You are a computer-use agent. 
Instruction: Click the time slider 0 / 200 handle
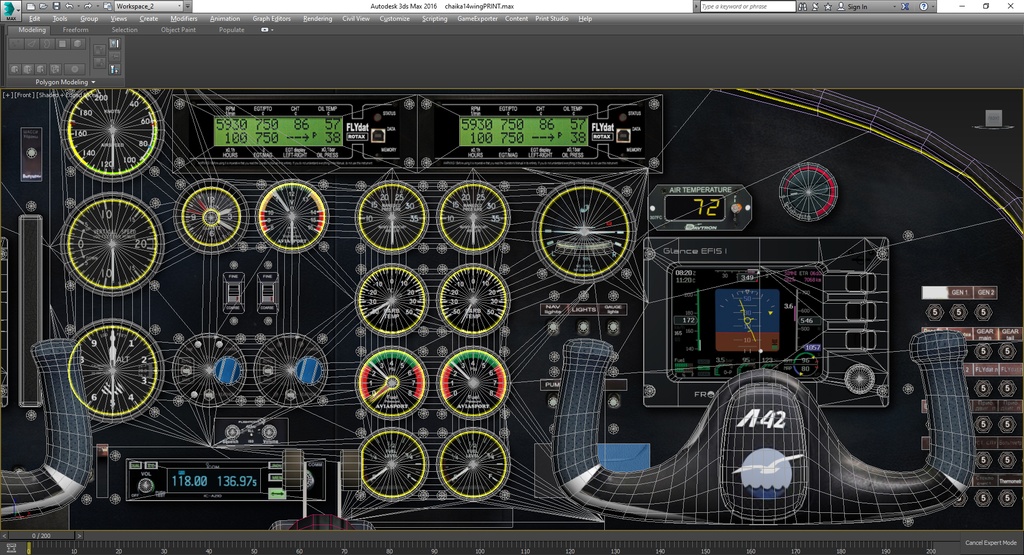point(40,535)
